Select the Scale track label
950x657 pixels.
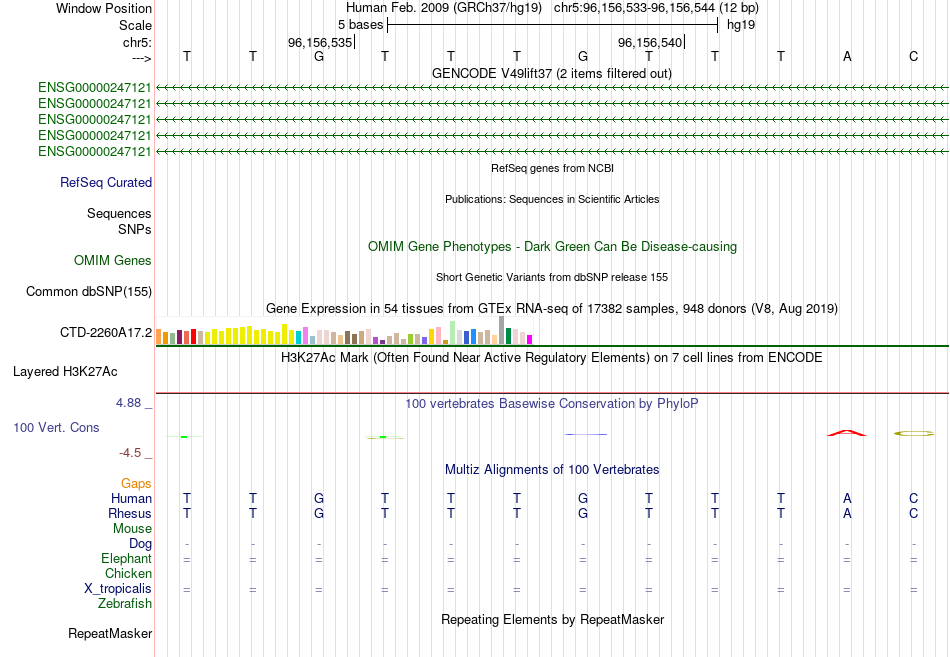click(135, 25)
